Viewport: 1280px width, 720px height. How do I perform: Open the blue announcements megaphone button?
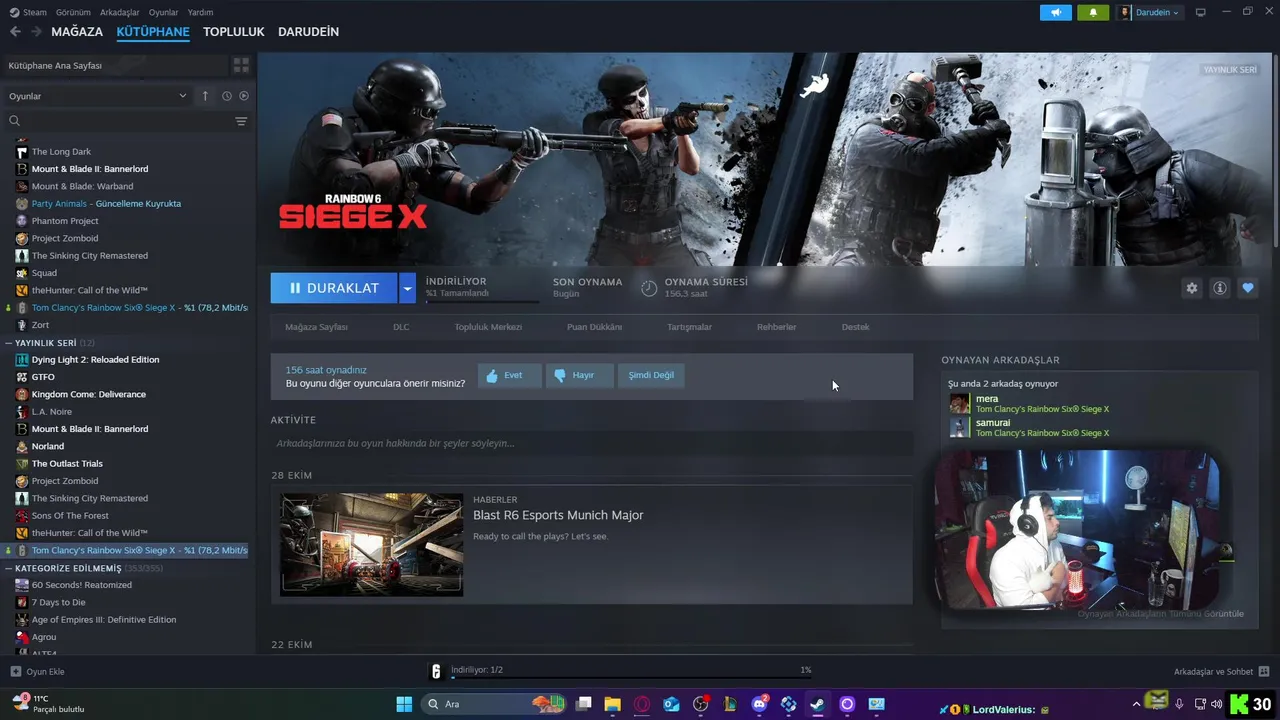[x=1055, y=12]
